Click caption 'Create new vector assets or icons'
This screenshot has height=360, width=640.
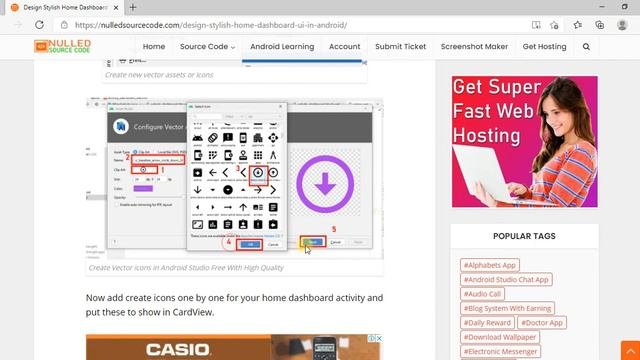point(159,75)
